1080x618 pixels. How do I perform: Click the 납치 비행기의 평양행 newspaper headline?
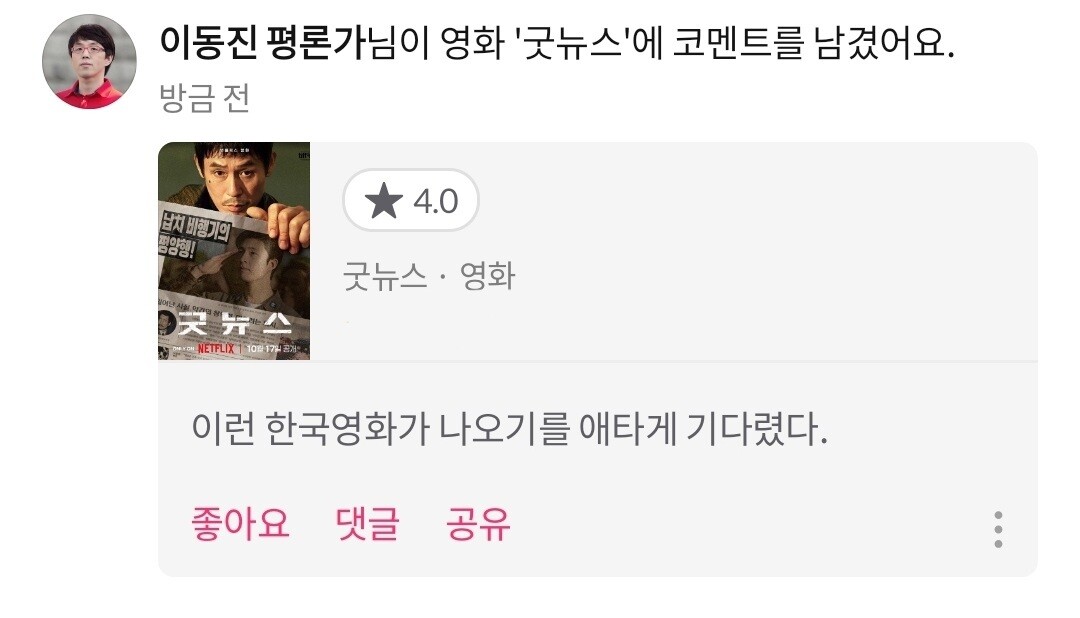pos(193,234)
